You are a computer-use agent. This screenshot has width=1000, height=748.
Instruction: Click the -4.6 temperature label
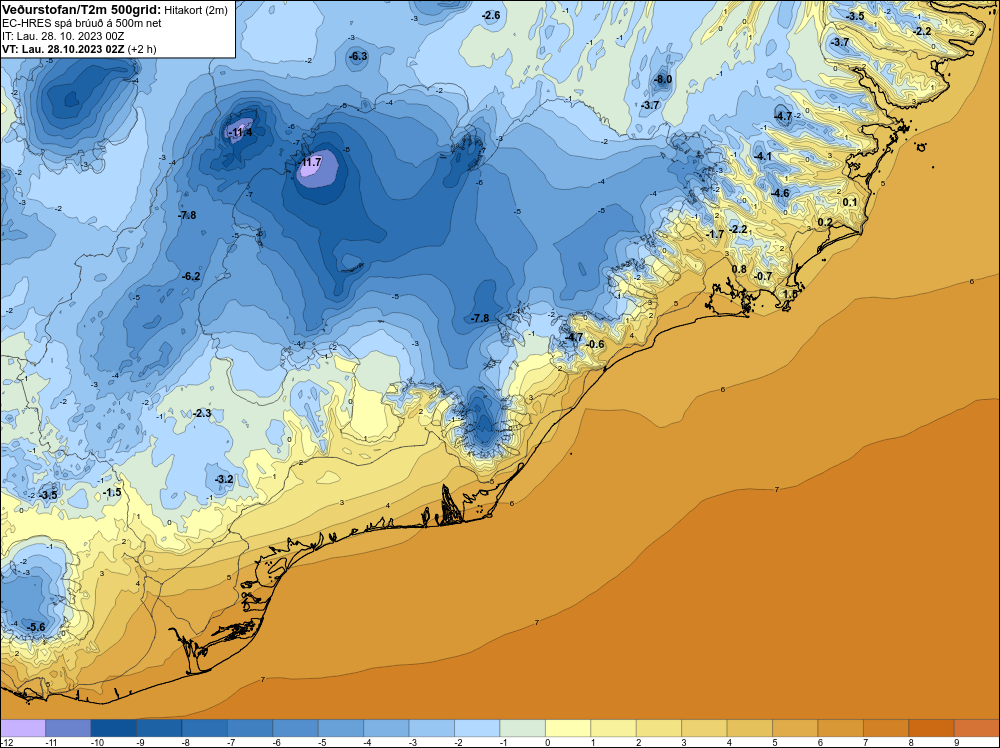coord(780,193)
